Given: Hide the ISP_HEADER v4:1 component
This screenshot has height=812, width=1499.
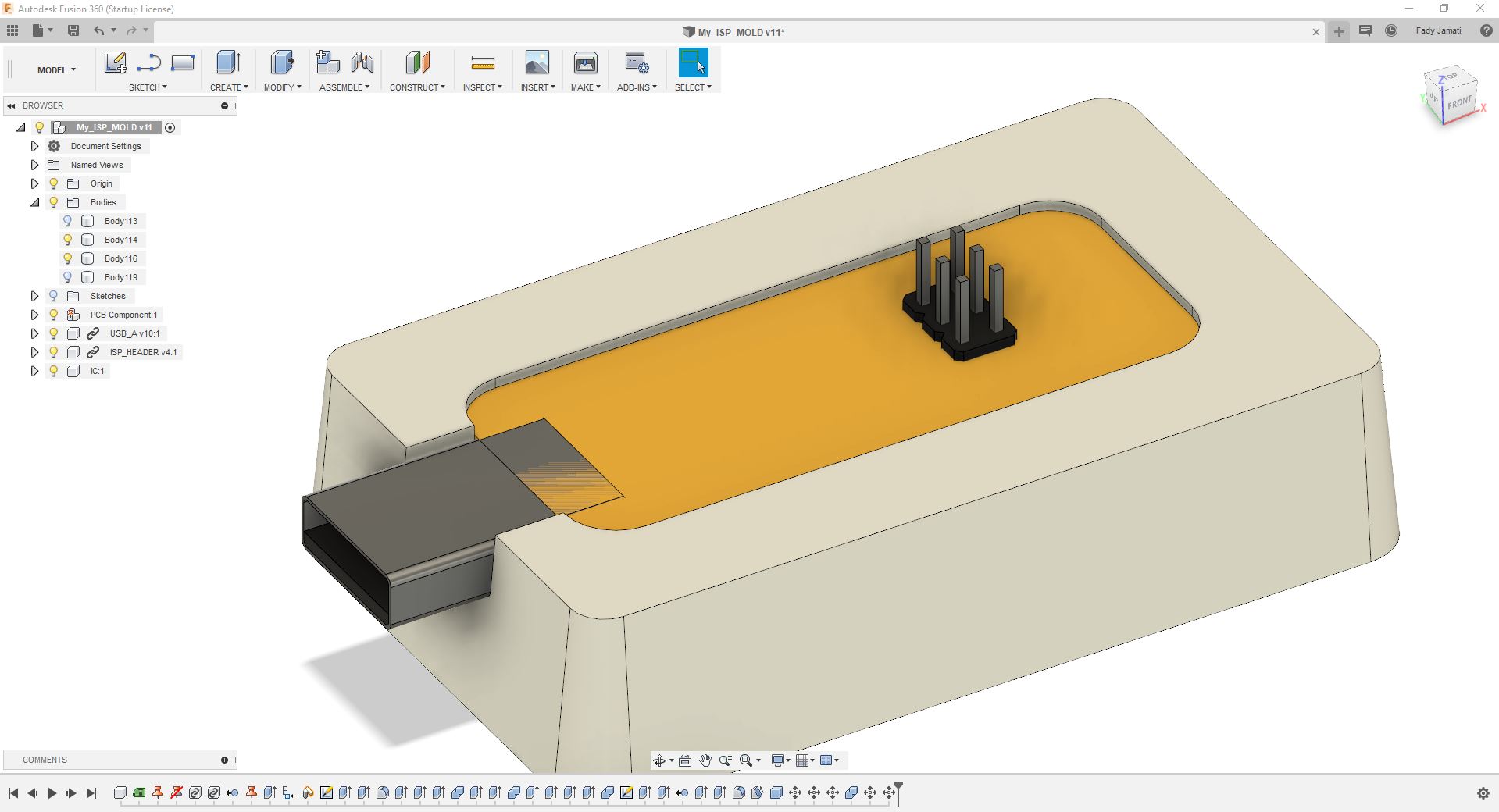Looking at the screenshot, I should 54,352.
